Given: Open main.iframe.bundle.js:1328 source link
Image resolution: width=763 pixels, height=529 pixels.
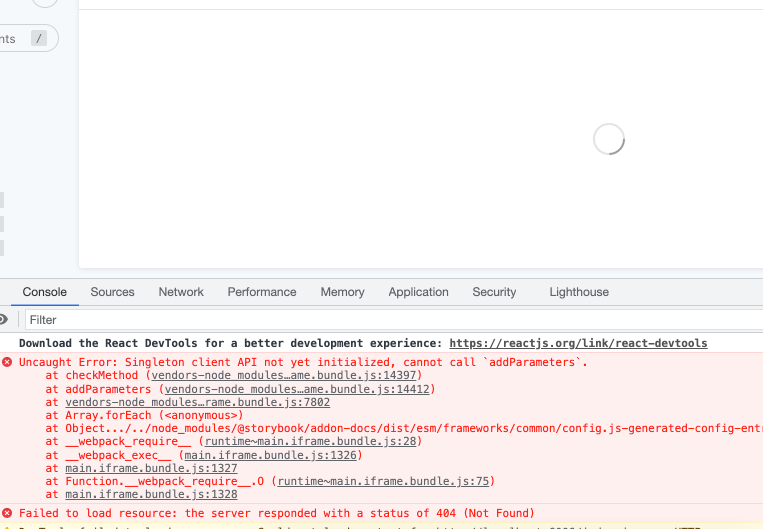Looking at the screenshot, I should click(151, 494).
